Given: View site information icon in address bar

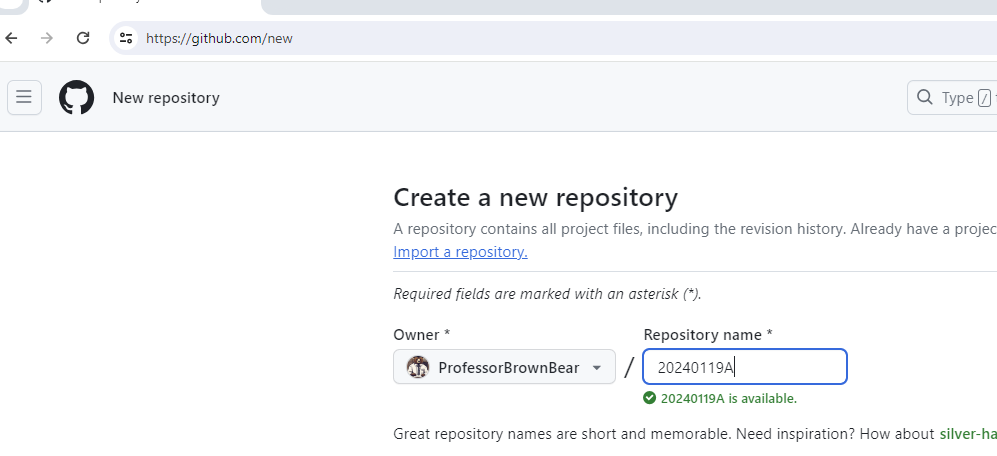Looking at the screenshot, I should (x=125, y=38).
